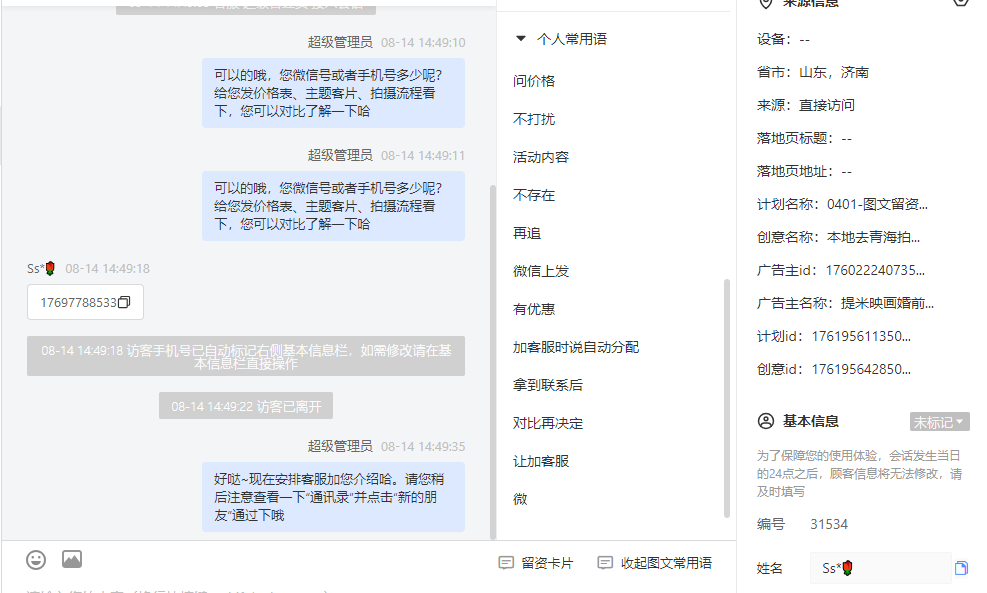Focus the 姓名 input field showing Ss*
The height and width of the screenshot is (593, 987).
click(x=880, y=568)
